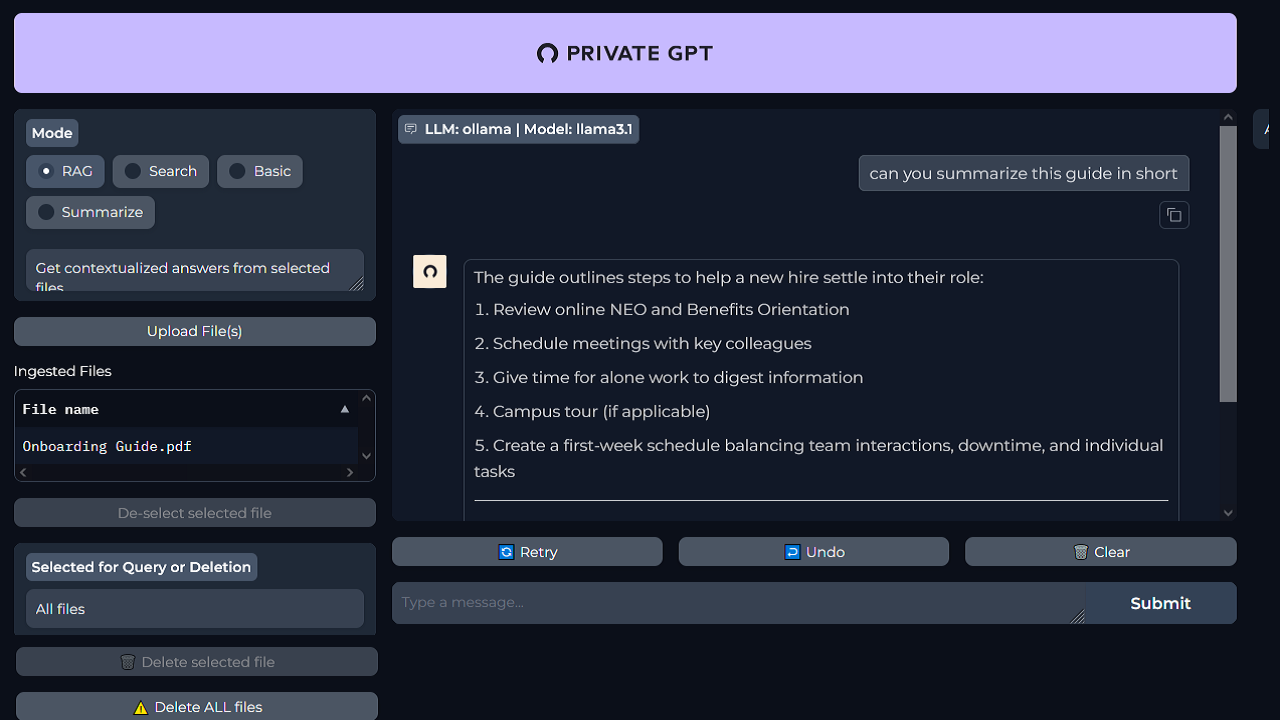Sort by File name column arrow

[345, 409]
